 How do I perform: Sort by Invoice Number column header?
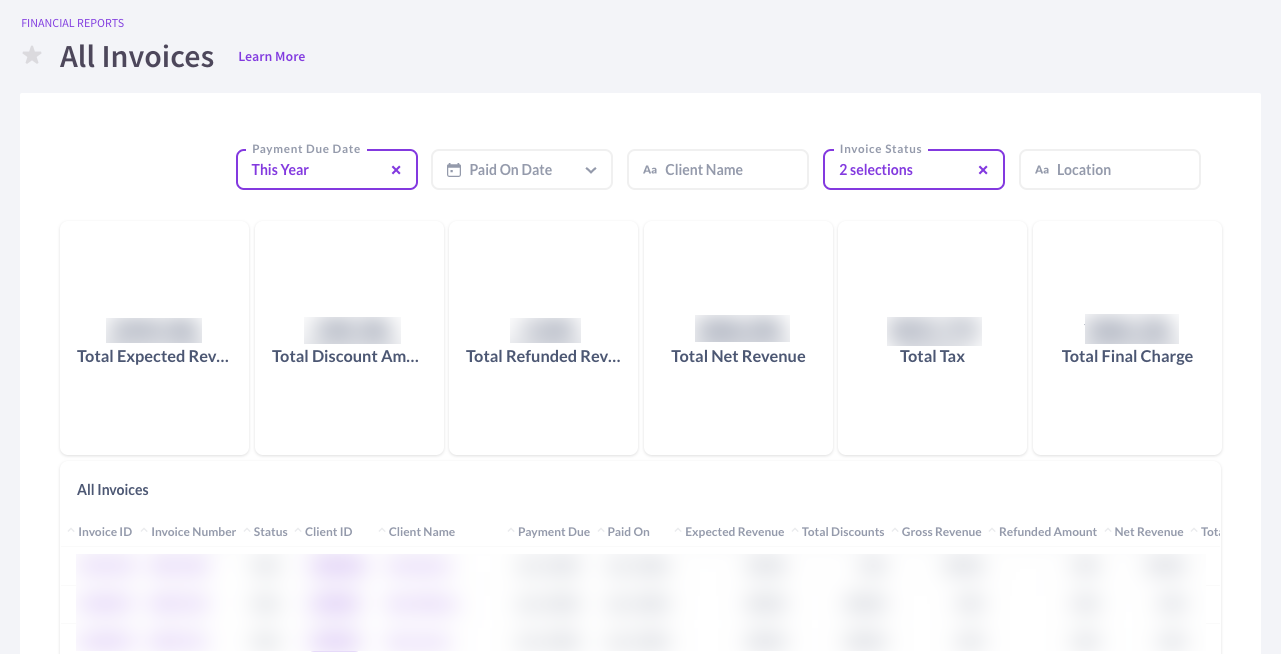click(194, 532)
